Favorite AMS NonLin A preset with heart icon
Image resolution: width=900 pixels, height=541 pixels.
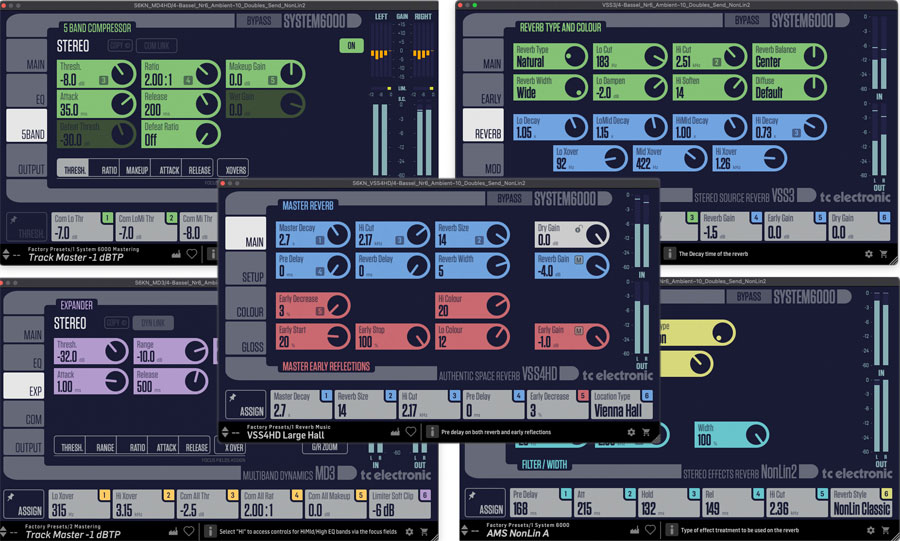(x=650, y=530)
